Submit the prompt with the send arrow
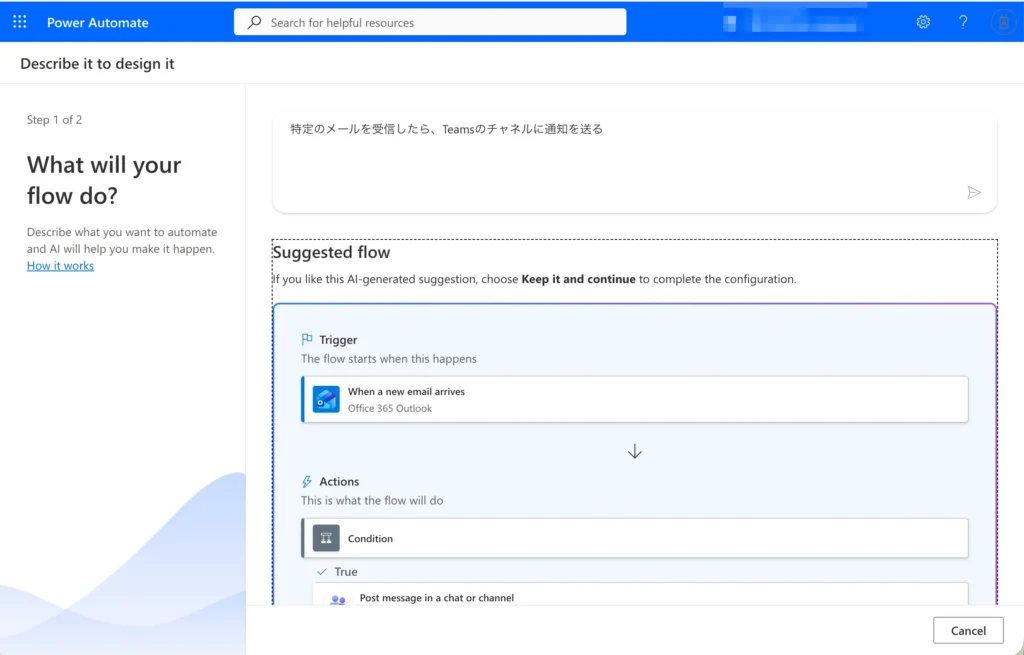1024x655 pixels. tap(974, 193)
